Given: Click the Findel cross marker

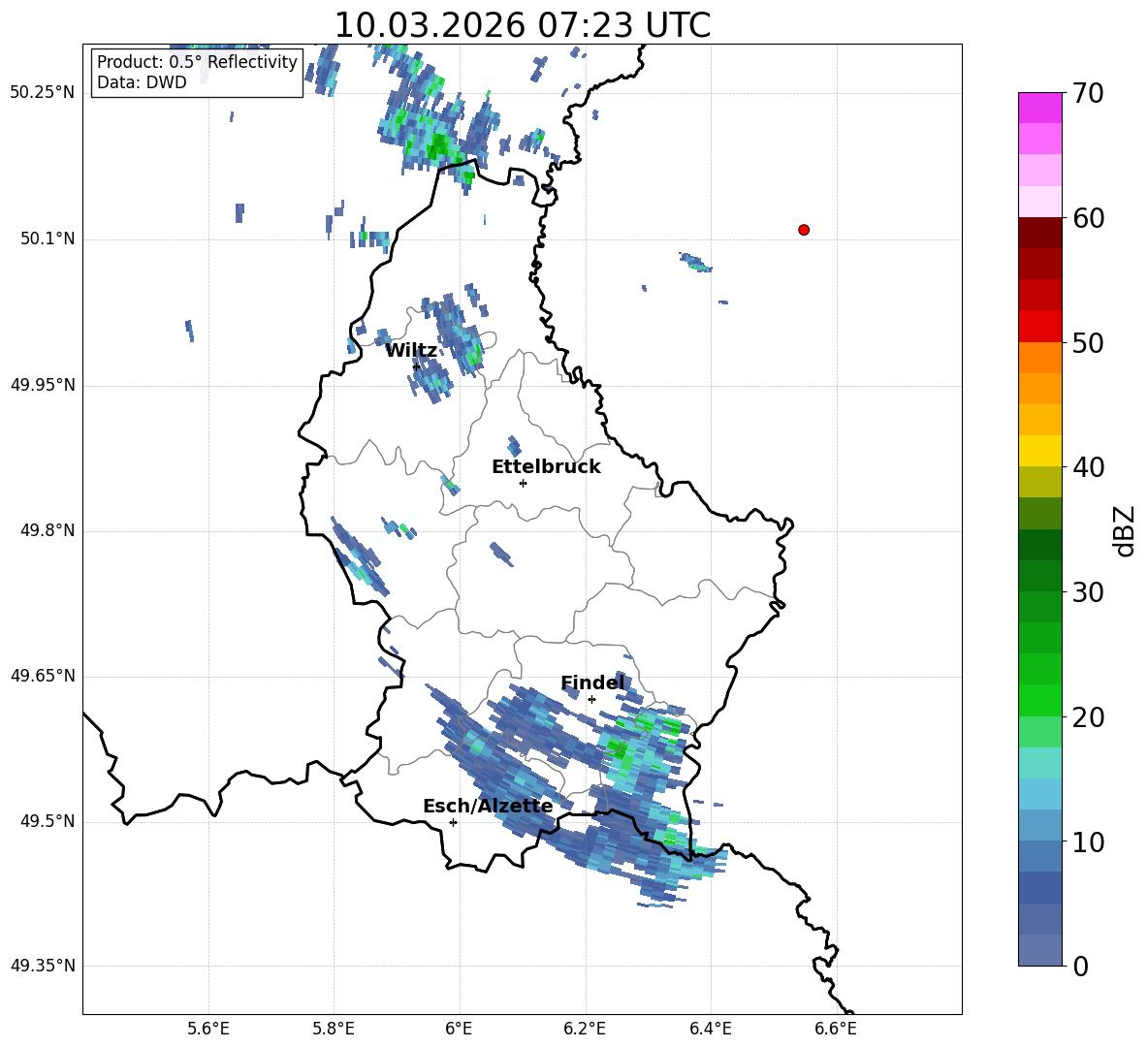Looking at the screenshot, I should [x=591, y=699].
